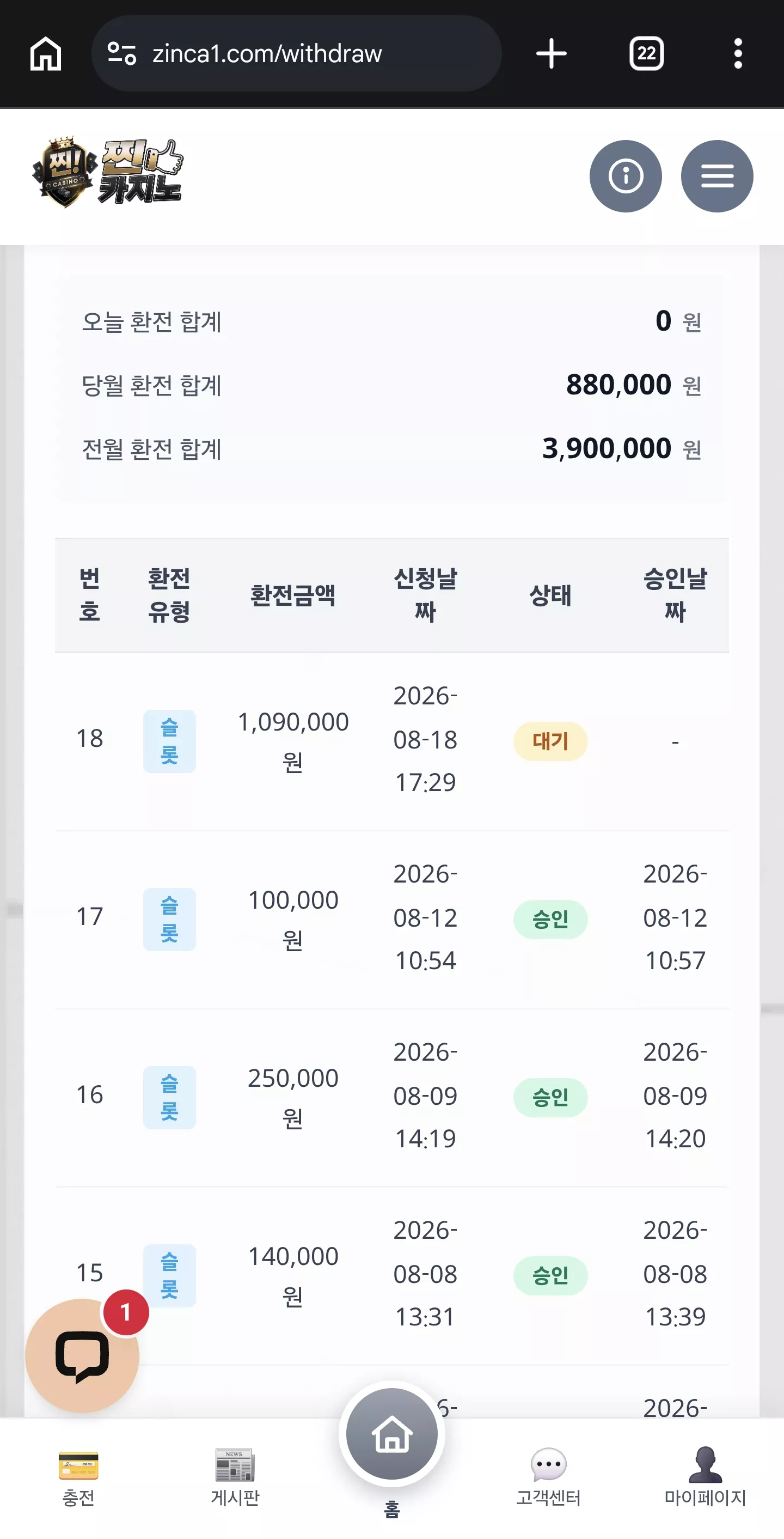Image resolution: width=784 pixels, height=1539 pixels.
Task: Open the browser three-dot menu
Action: pyautogui.click(x=738, y=54)
